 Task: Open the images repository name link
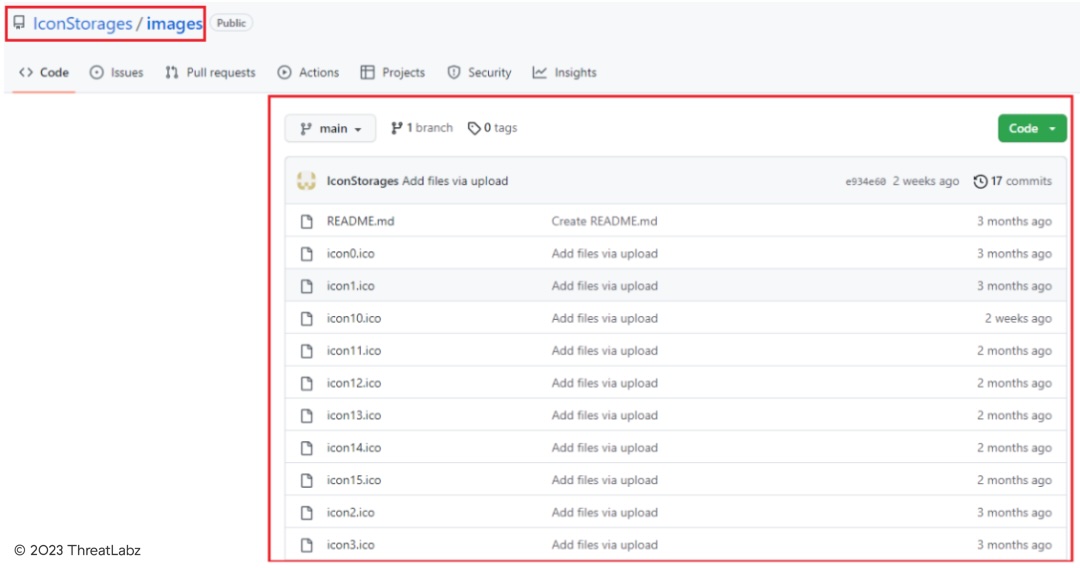[x=174, y=23]
